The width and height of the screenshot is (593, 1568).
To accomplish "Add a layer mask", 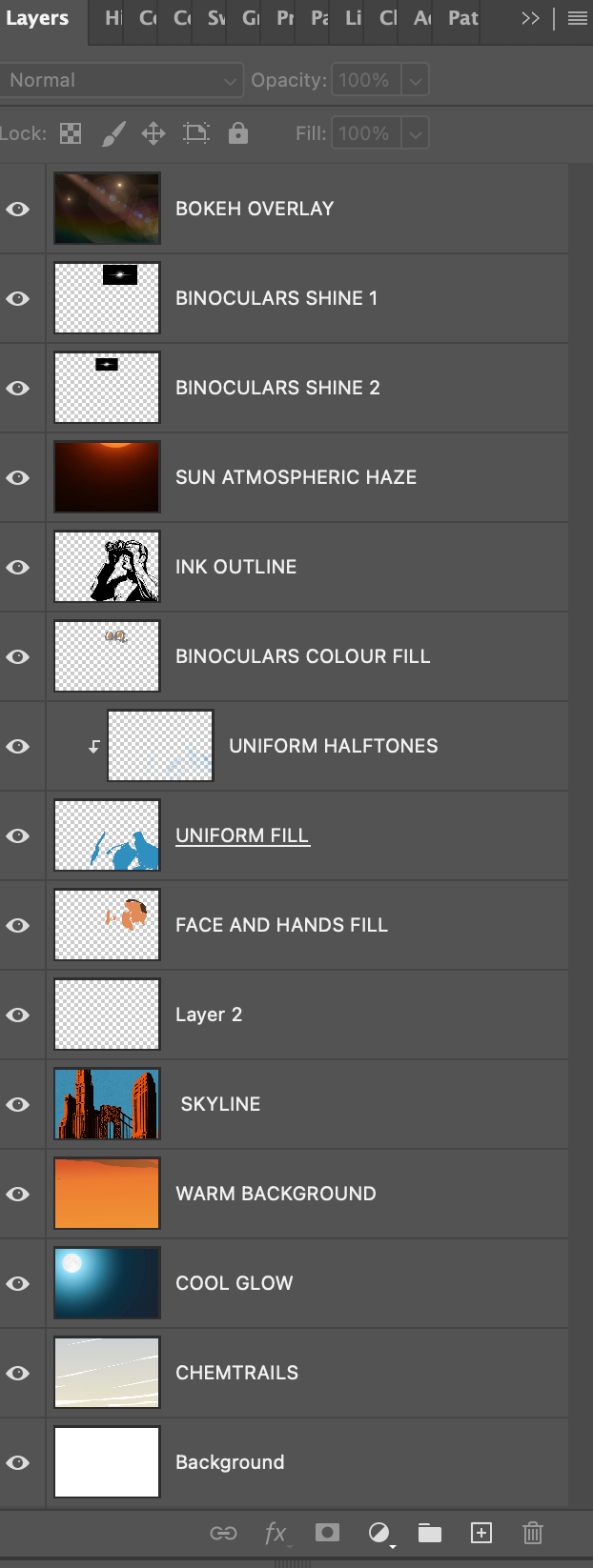I will [x=327, y=1533].
